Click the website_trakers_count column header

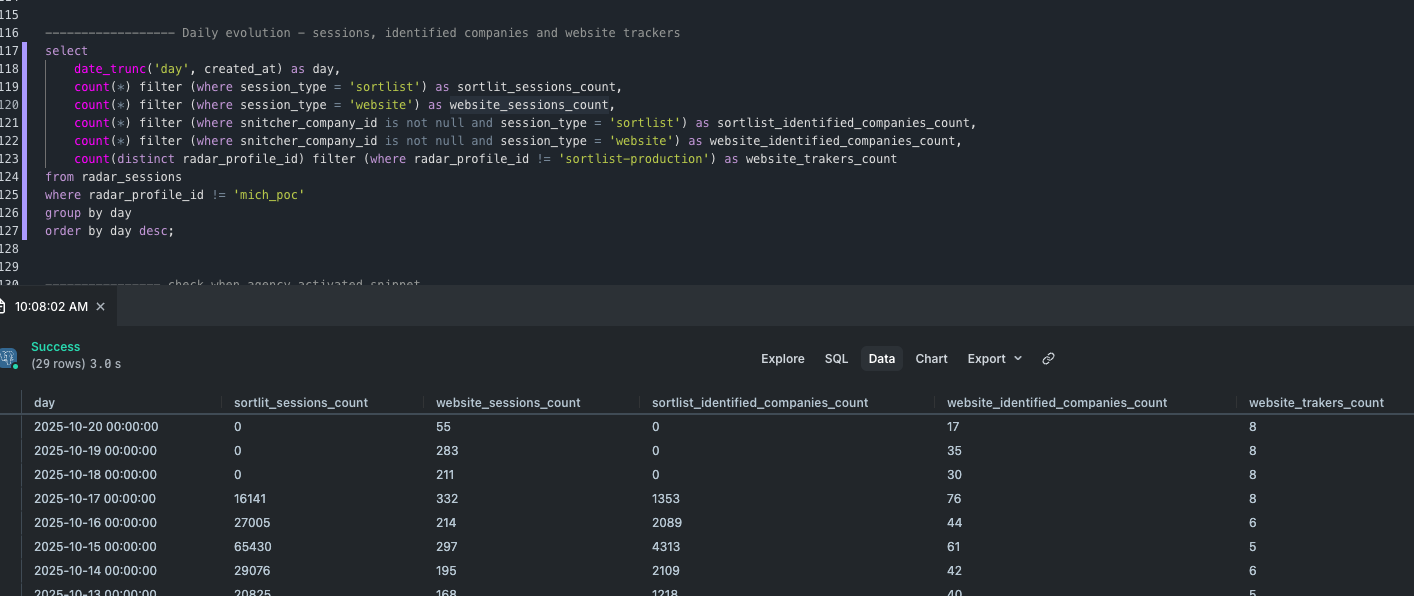(1316, 403)
